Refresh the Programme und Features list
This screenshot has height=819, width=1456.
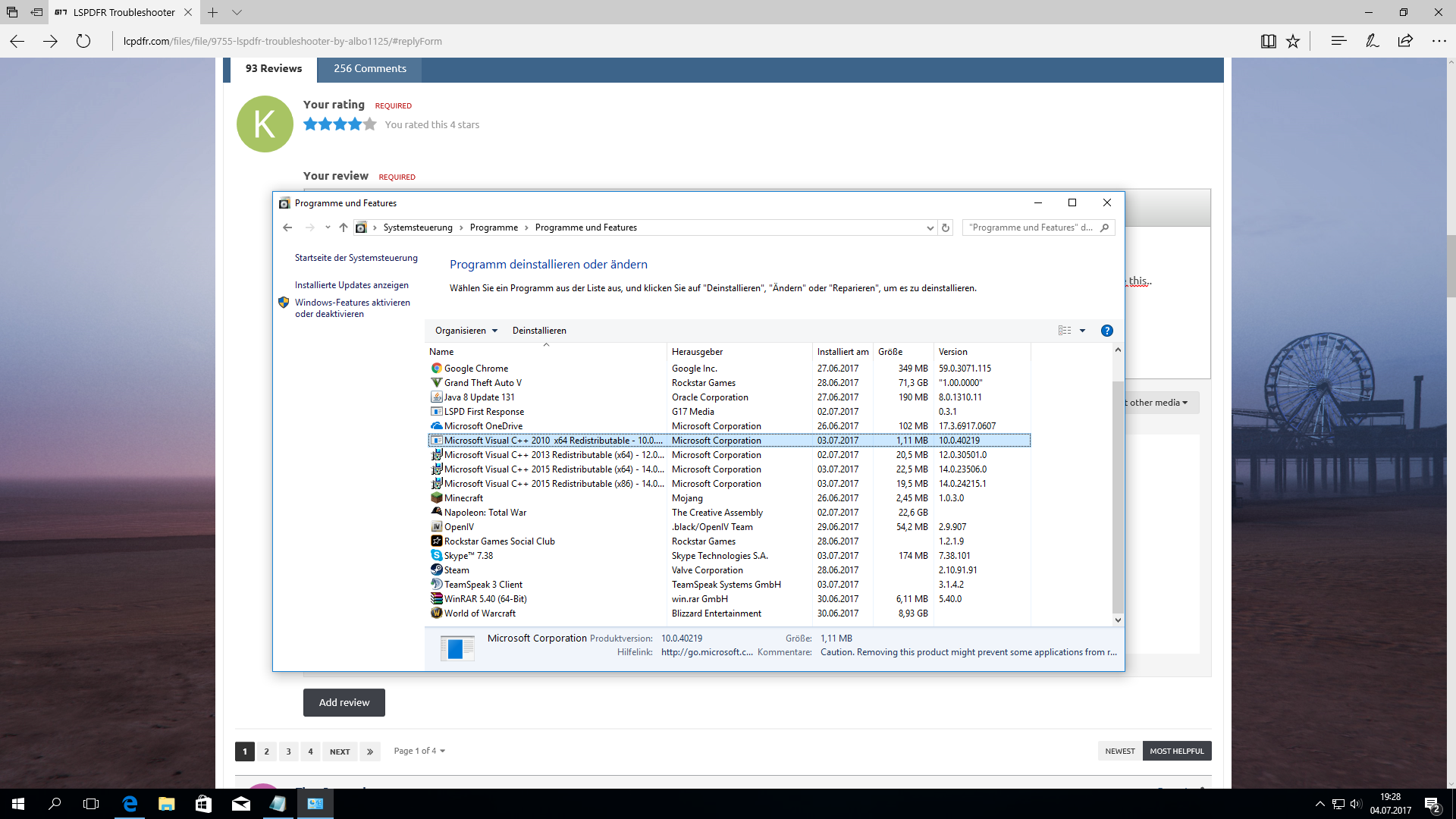click(946, 227)
